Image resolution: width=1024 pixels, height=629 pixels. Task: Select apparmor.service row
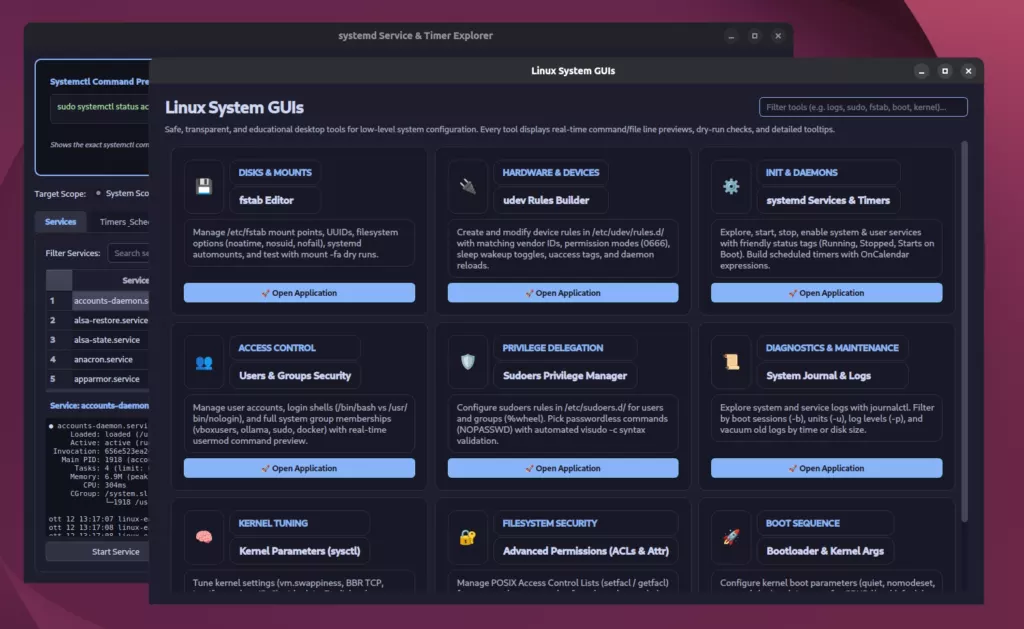pyautogui.click(x=98, y=379)
